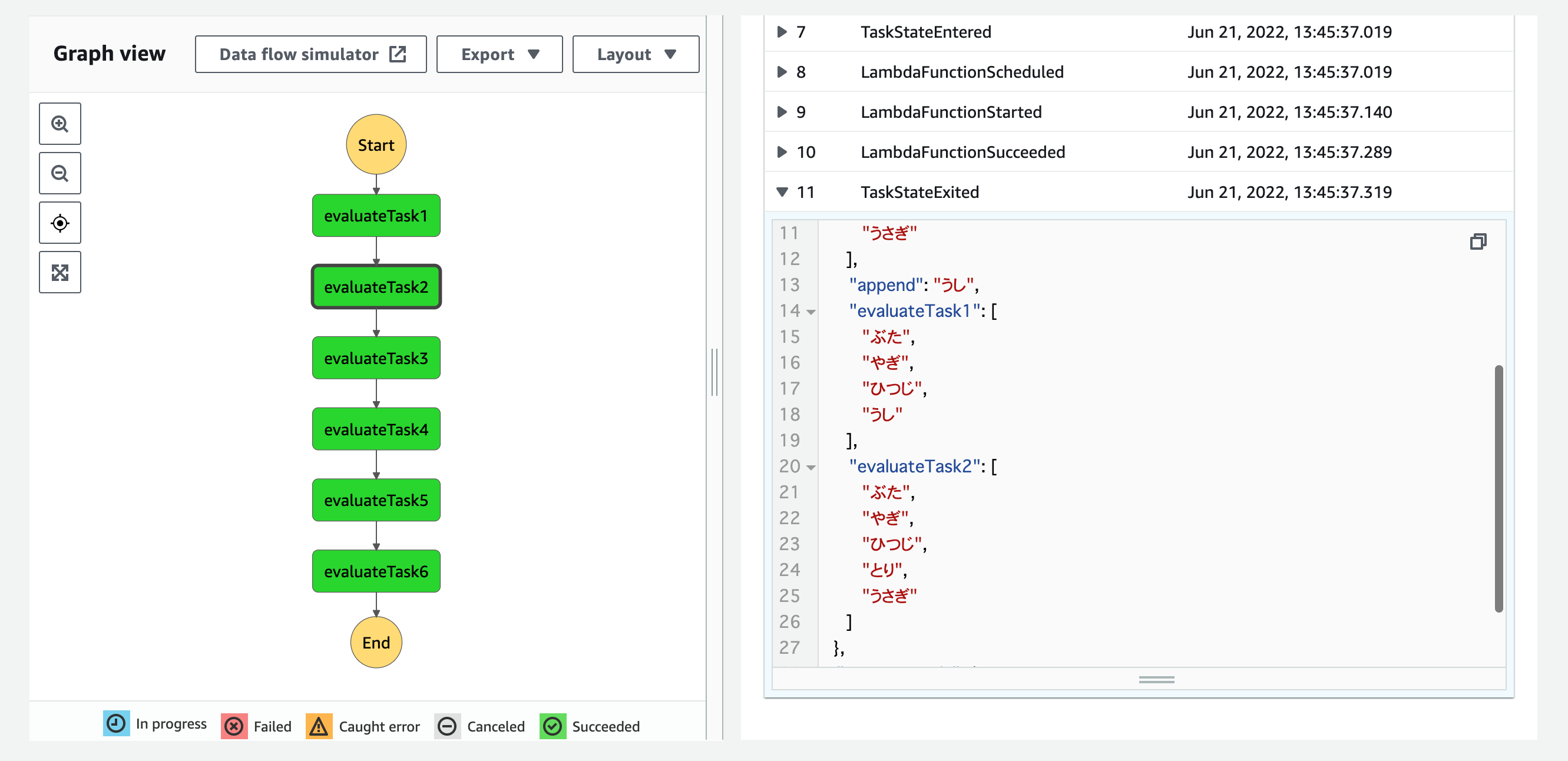Click the JSON viewer vertical scrollbar
This screenshot has width=1568, height=761.
tap(1498, 488)
